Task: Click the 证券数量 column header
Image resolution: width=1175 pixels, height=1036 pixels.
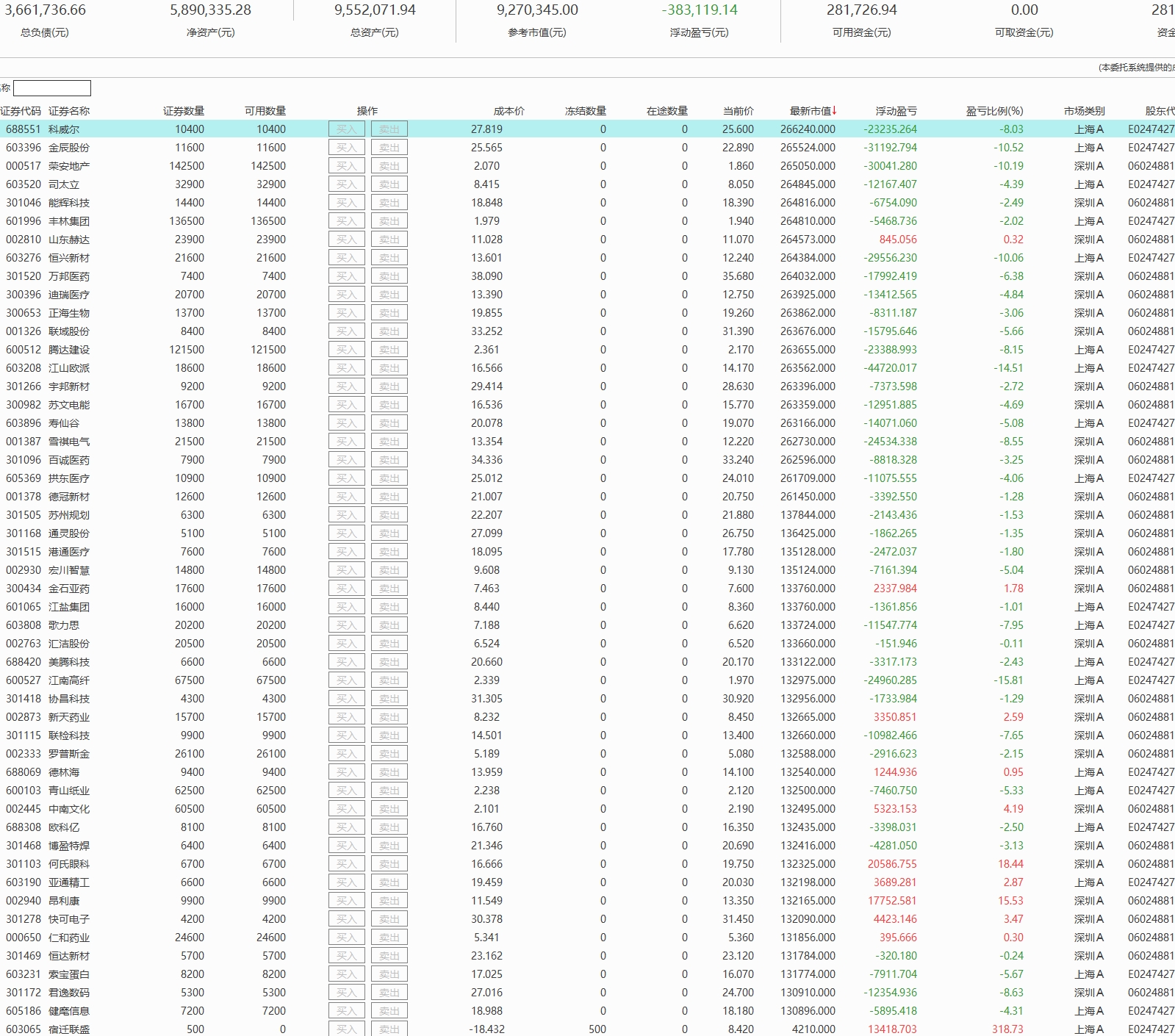Action: 183,111
